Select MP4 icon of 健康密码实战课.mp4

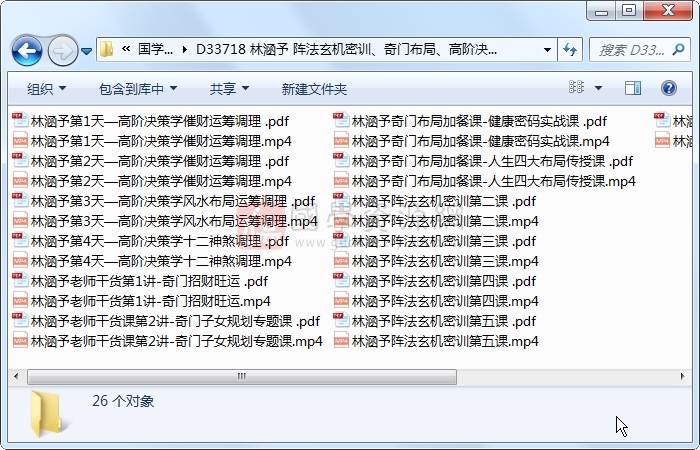[x=341, y=141]
